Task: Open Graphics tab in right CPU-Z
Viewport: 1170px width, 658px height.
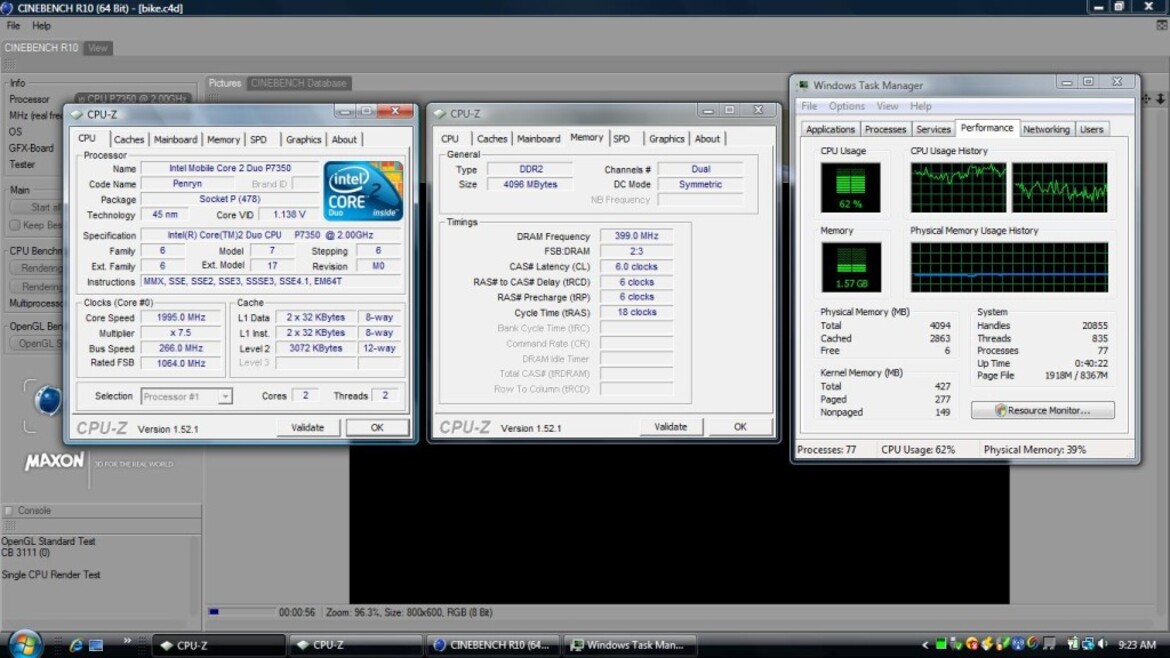Action: 666,139
